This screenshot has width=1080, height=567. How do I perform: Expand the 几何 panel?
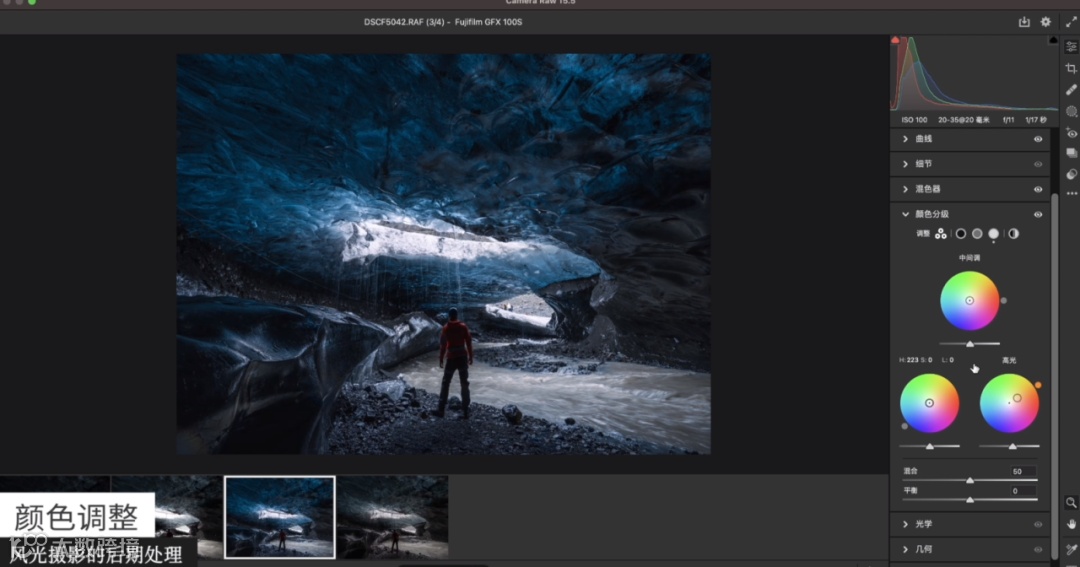click(906, 549)
